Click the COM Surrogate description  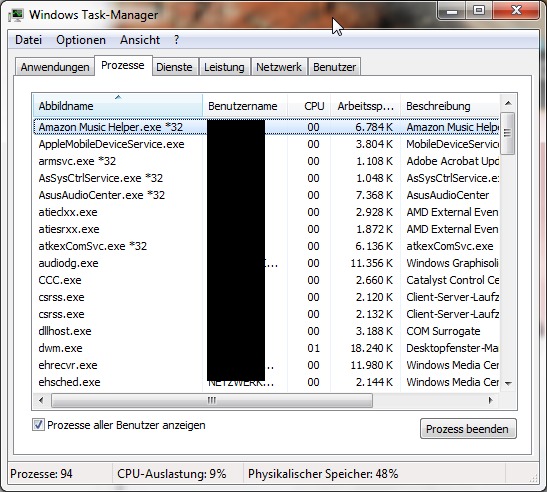(443, 331)
